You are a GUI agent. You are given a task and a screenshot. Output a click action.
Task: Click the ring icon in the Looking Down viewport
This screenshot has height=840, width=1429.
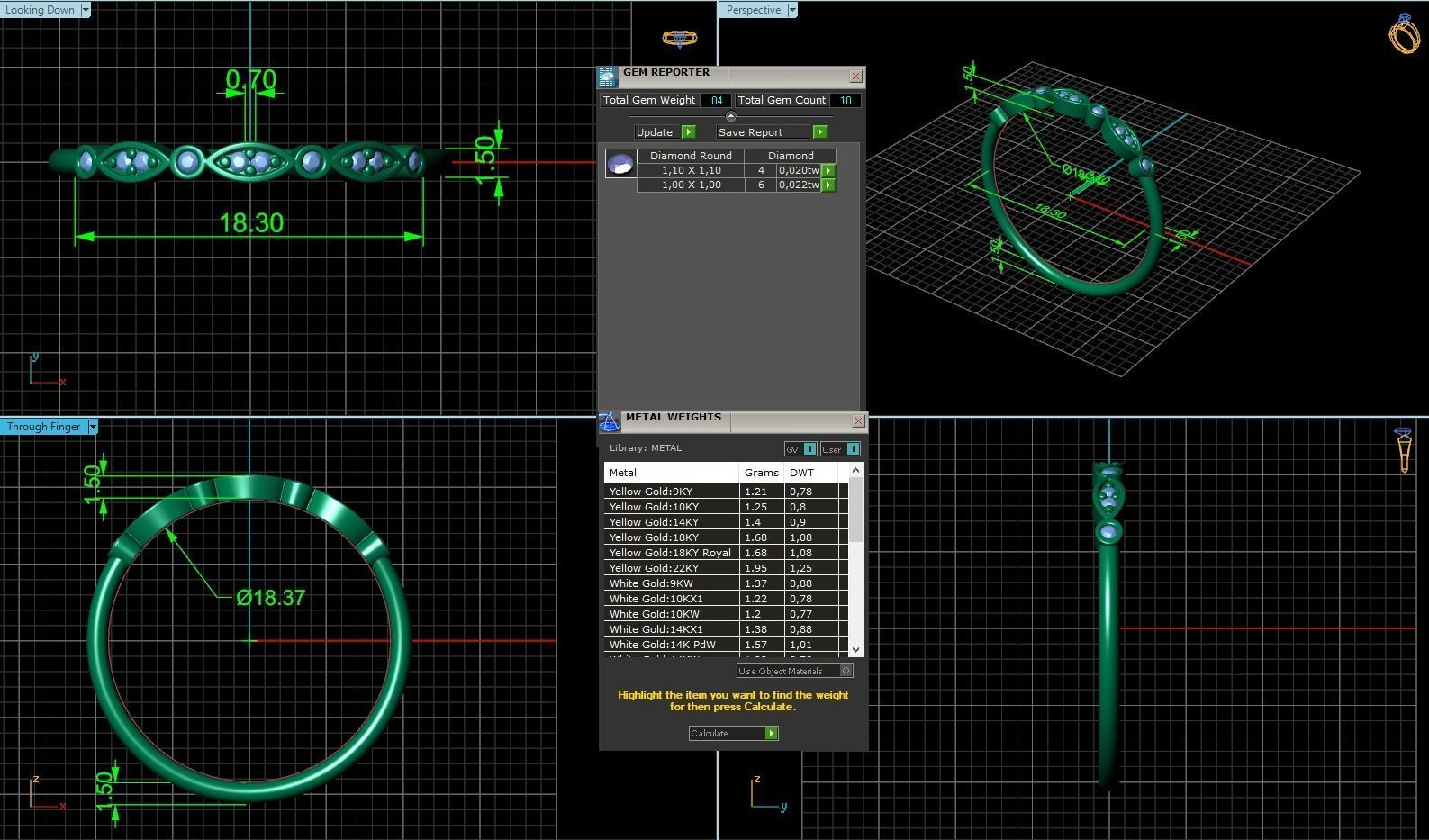(679, 38)
